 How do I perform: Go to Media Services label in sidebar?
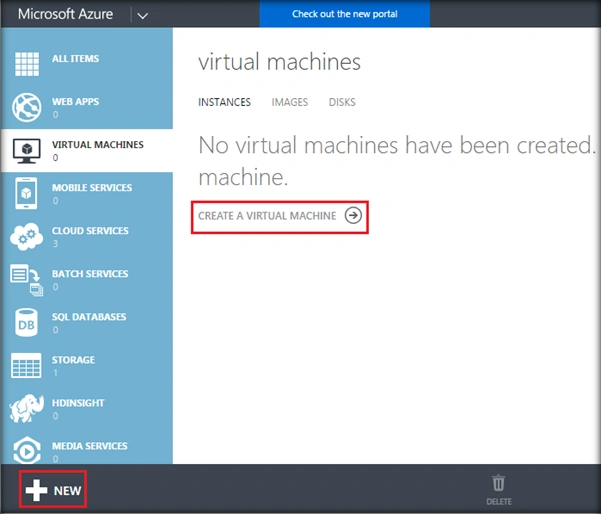tap(90, 446)
